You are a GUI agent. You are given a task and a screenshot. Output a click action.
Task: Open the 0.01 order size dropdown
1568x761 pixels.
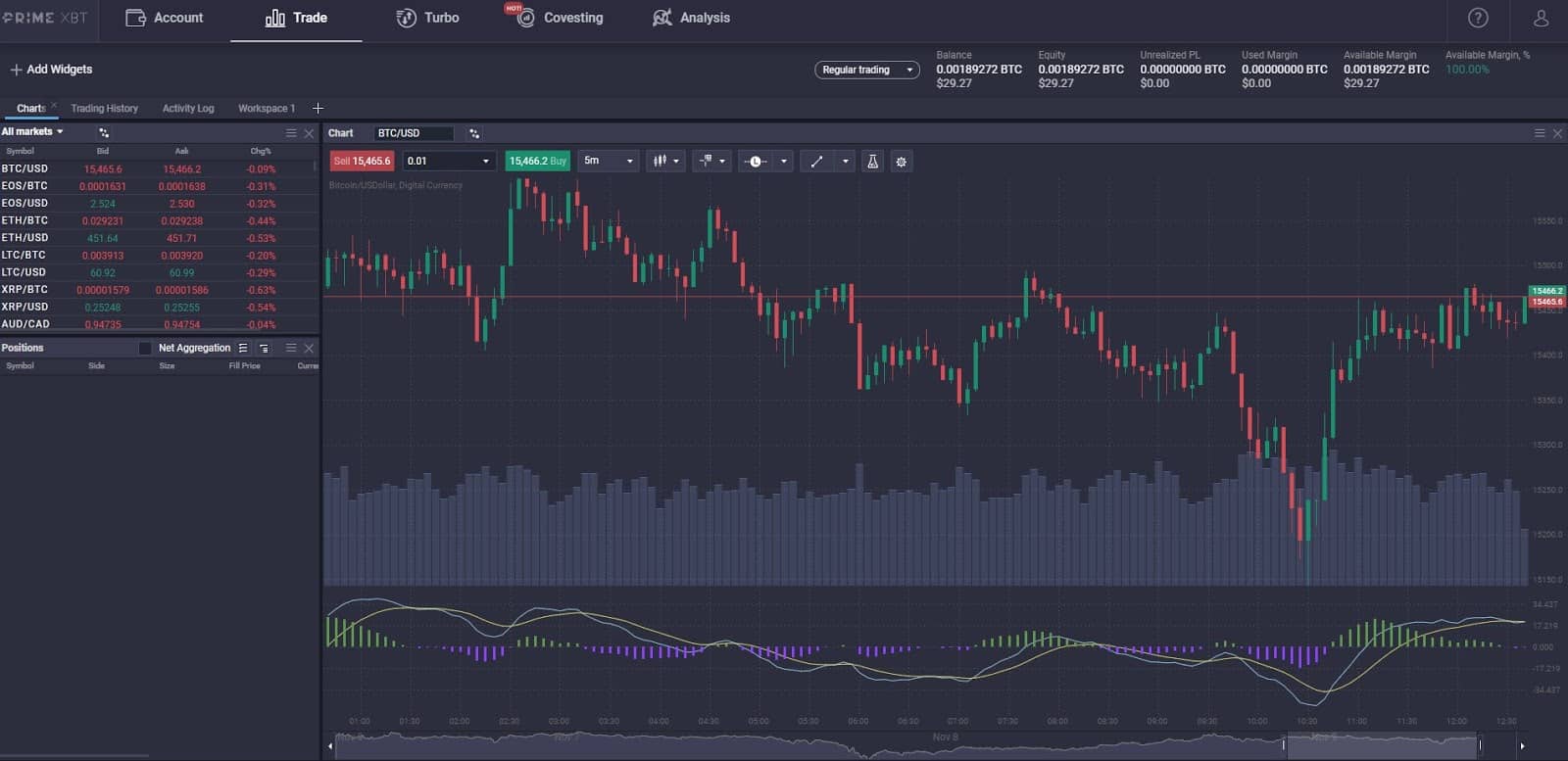(449, 161)
